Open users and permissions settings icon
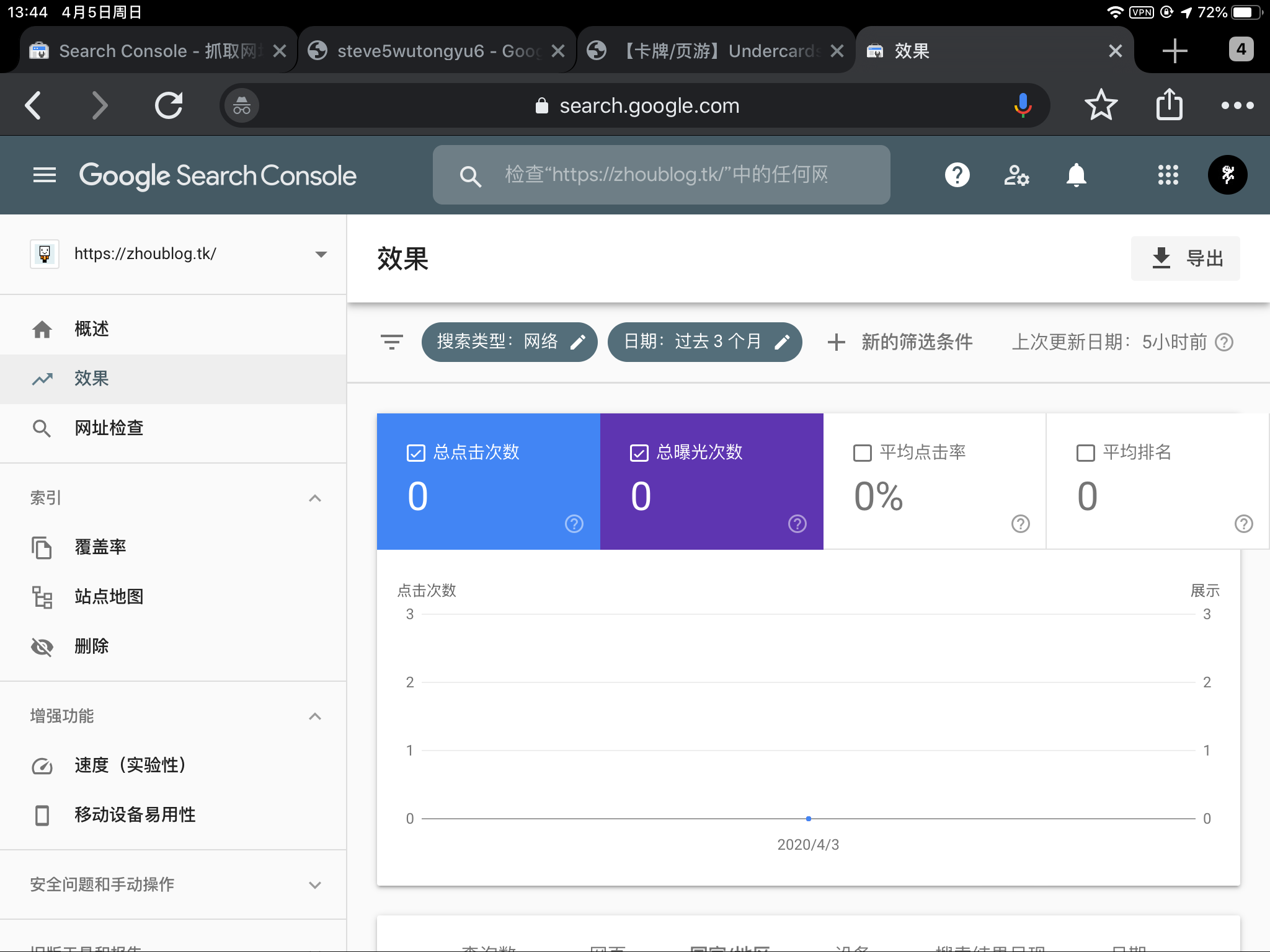The height and width of the screenshot is (952, 1270). click(x=1016, y=175)
